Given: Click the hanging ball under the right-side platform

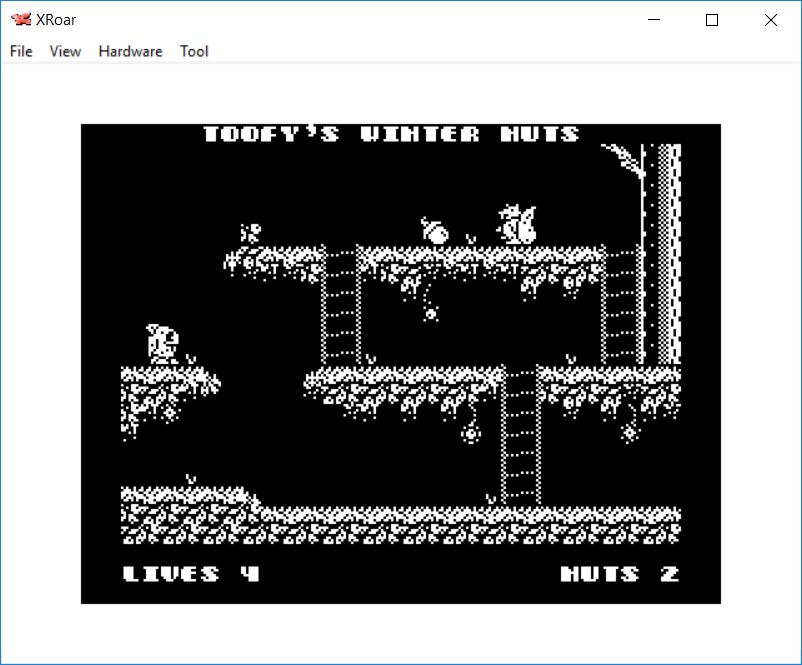Looking at the screenshot, I should click(630, 432).
